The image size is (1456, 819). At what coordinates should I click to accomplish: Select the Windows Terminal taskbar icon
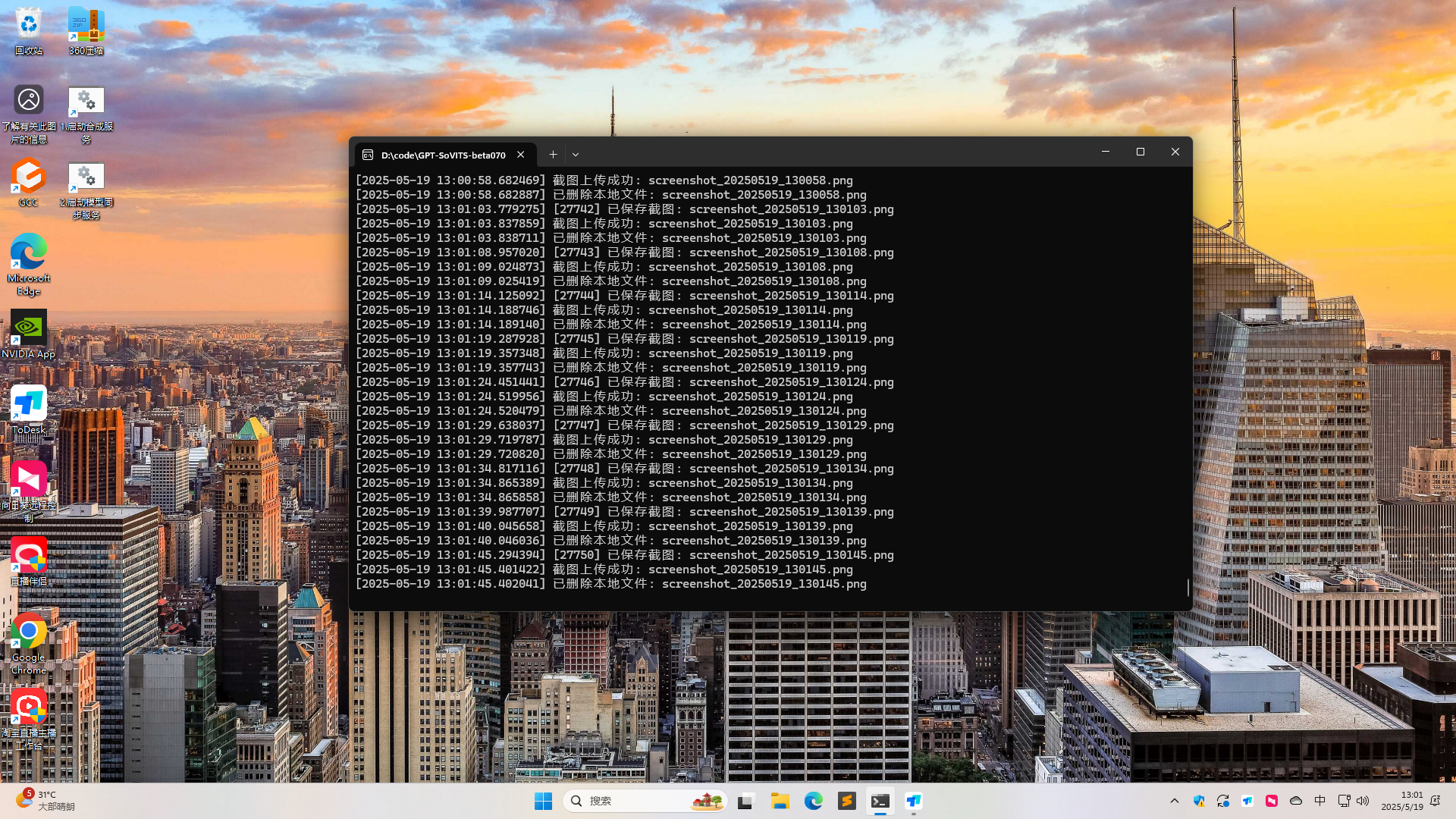pos(880,801)
